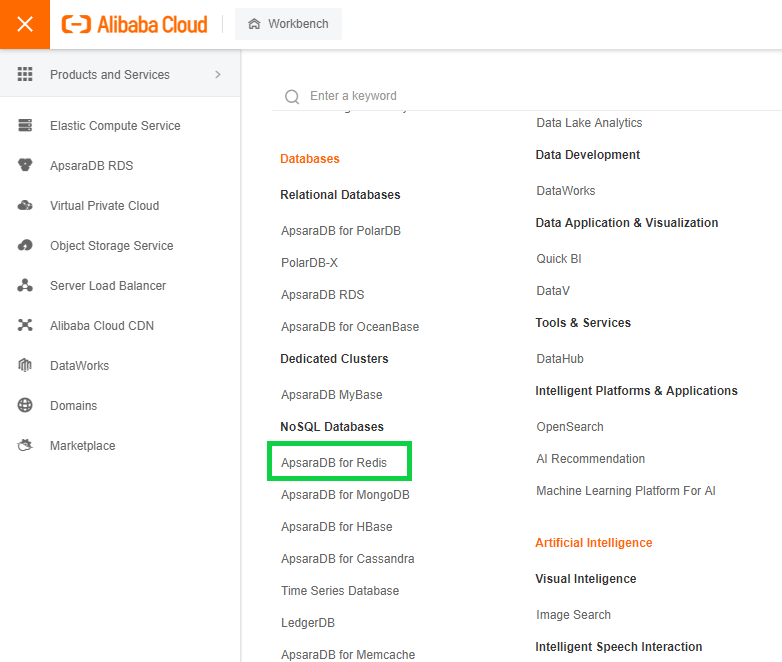Open ApsaraDB for PolarDB link
Image resolution: width=782 pixels, height=662 pixels.
pos(341,231)
